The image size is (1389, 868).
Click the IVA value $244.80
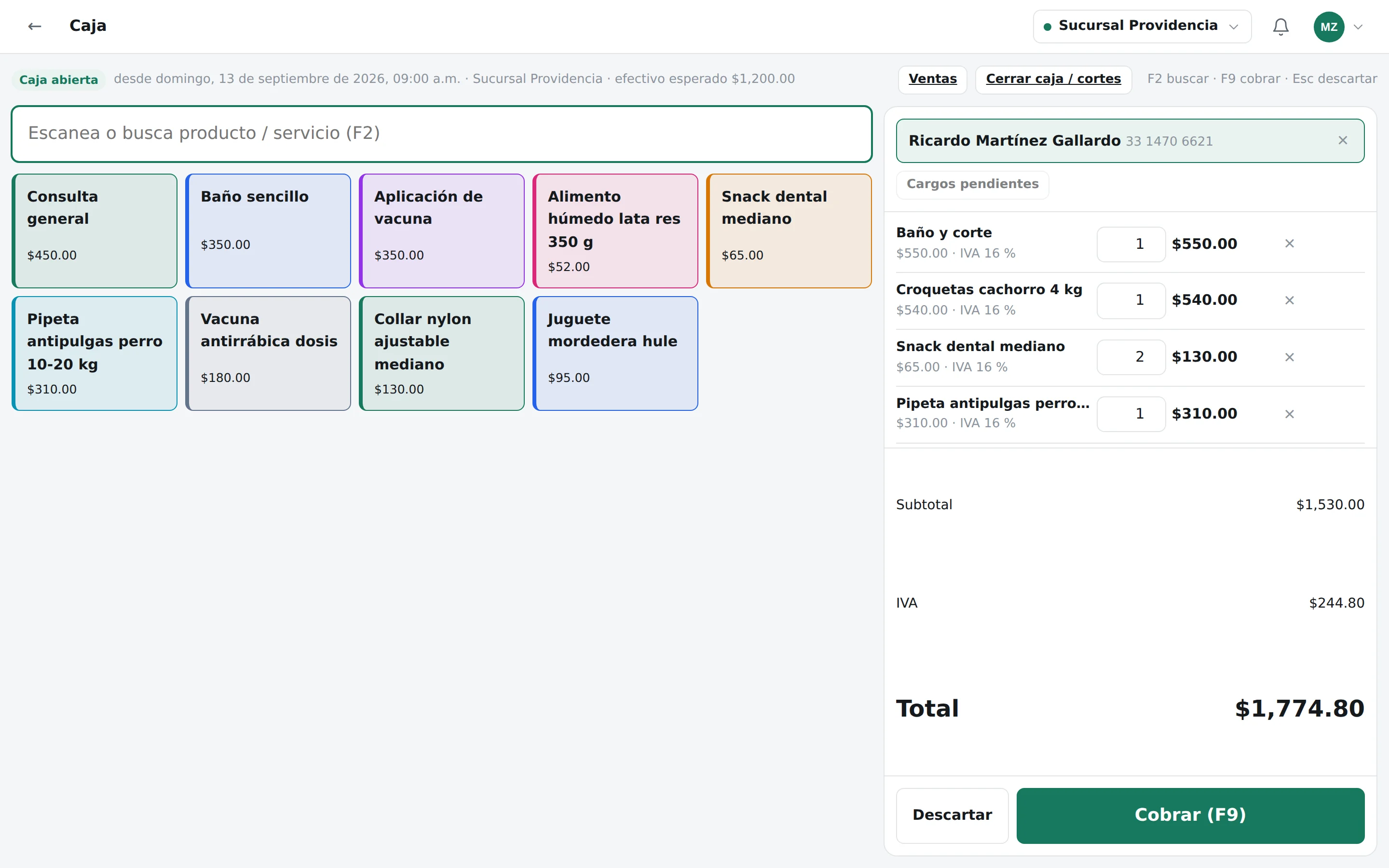tap(1336, 603)
